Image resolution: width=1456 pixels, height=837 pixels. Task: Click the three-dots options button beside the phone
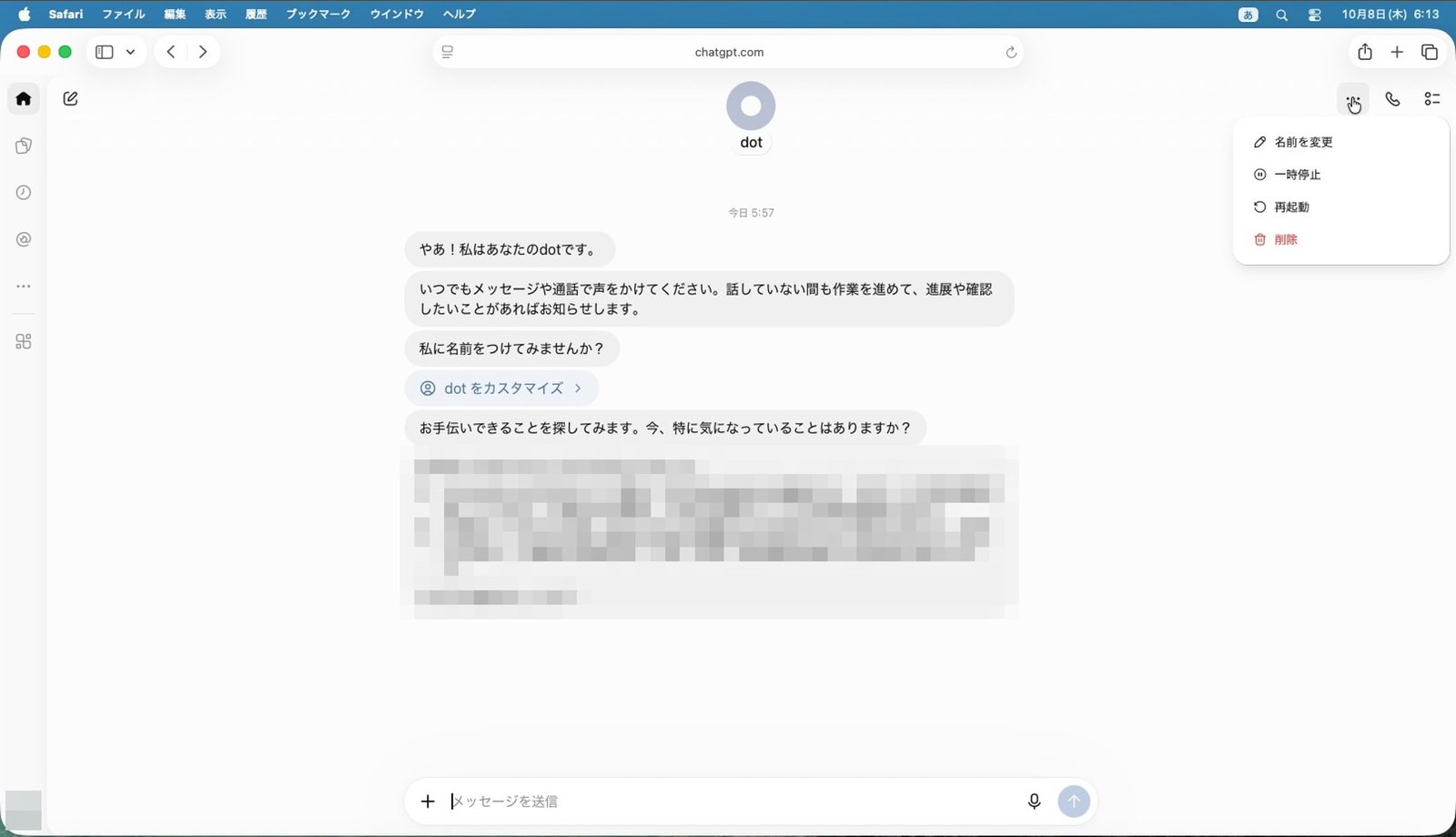click(x=1353, y=98)
